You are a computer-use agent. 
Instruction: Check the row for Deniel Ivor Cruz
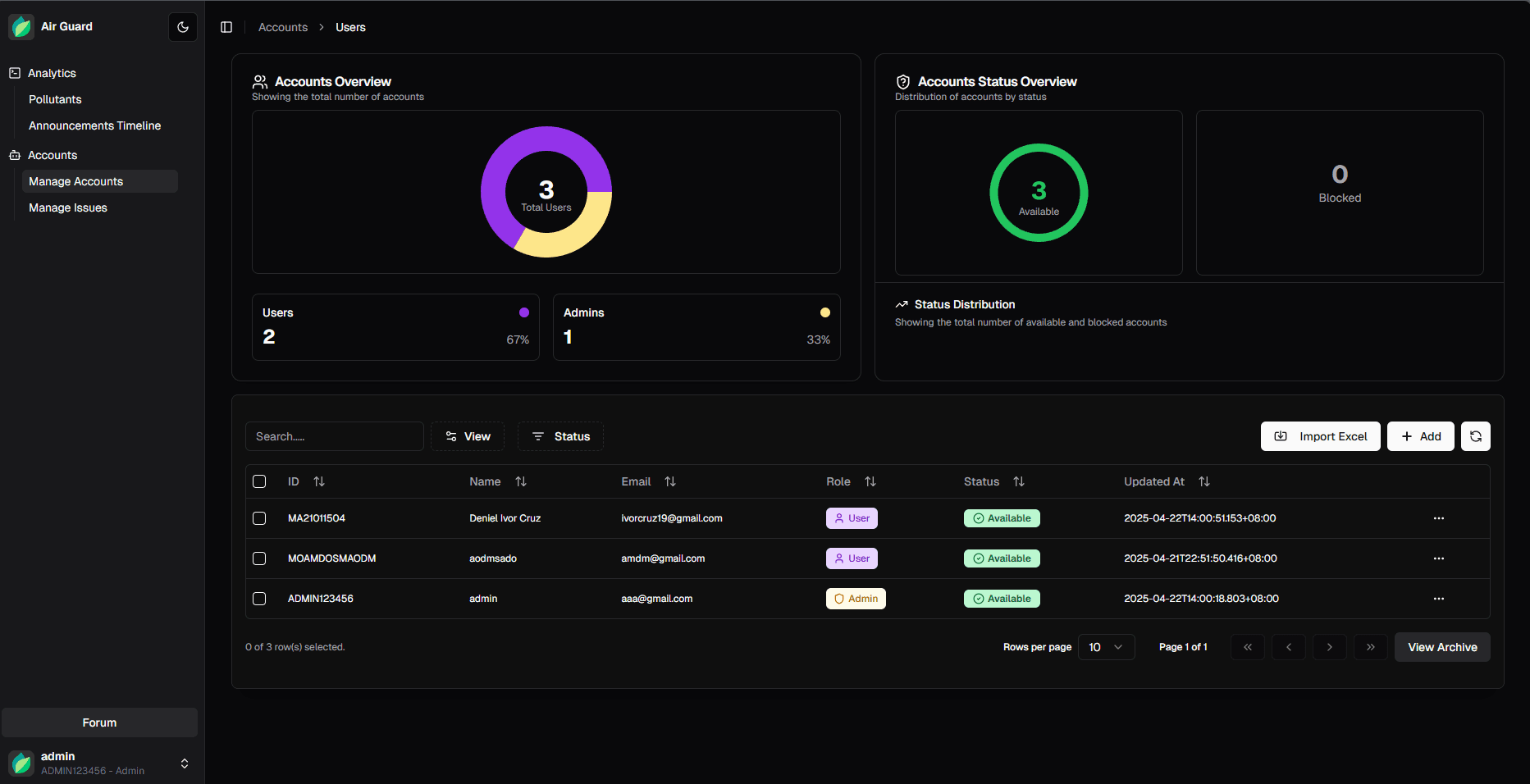pyautogui.click(x=259, y=518)
